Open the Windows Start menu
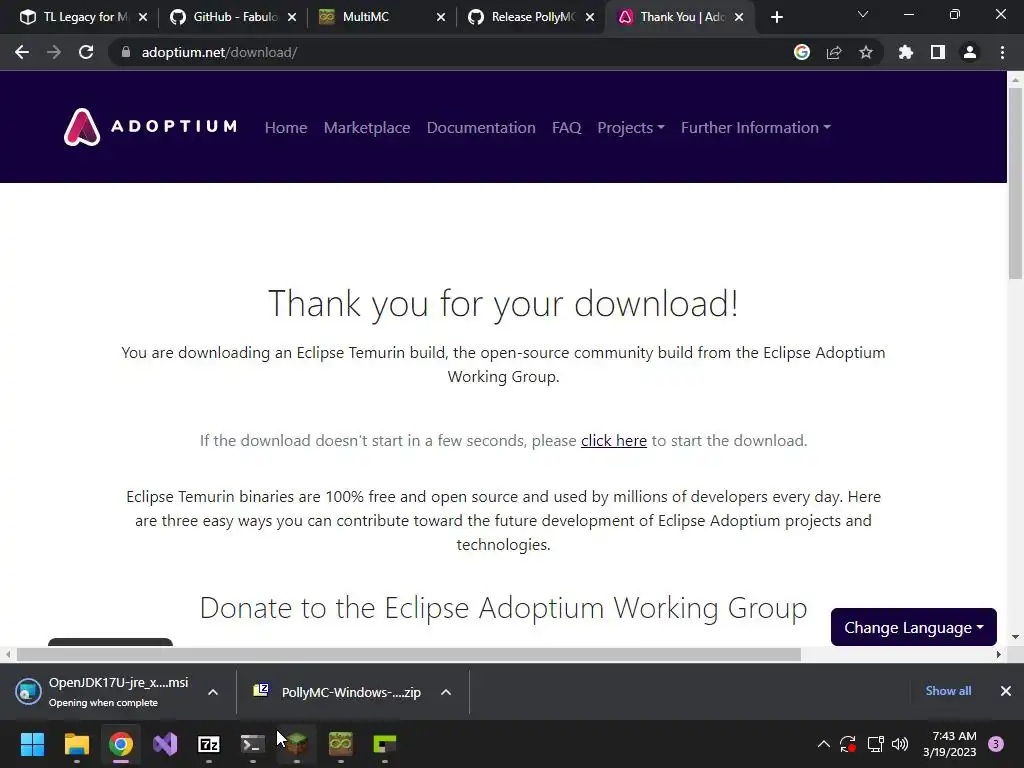Image resolution: width=1024 pixels, height=768 pixels. [x=32, y=744]
